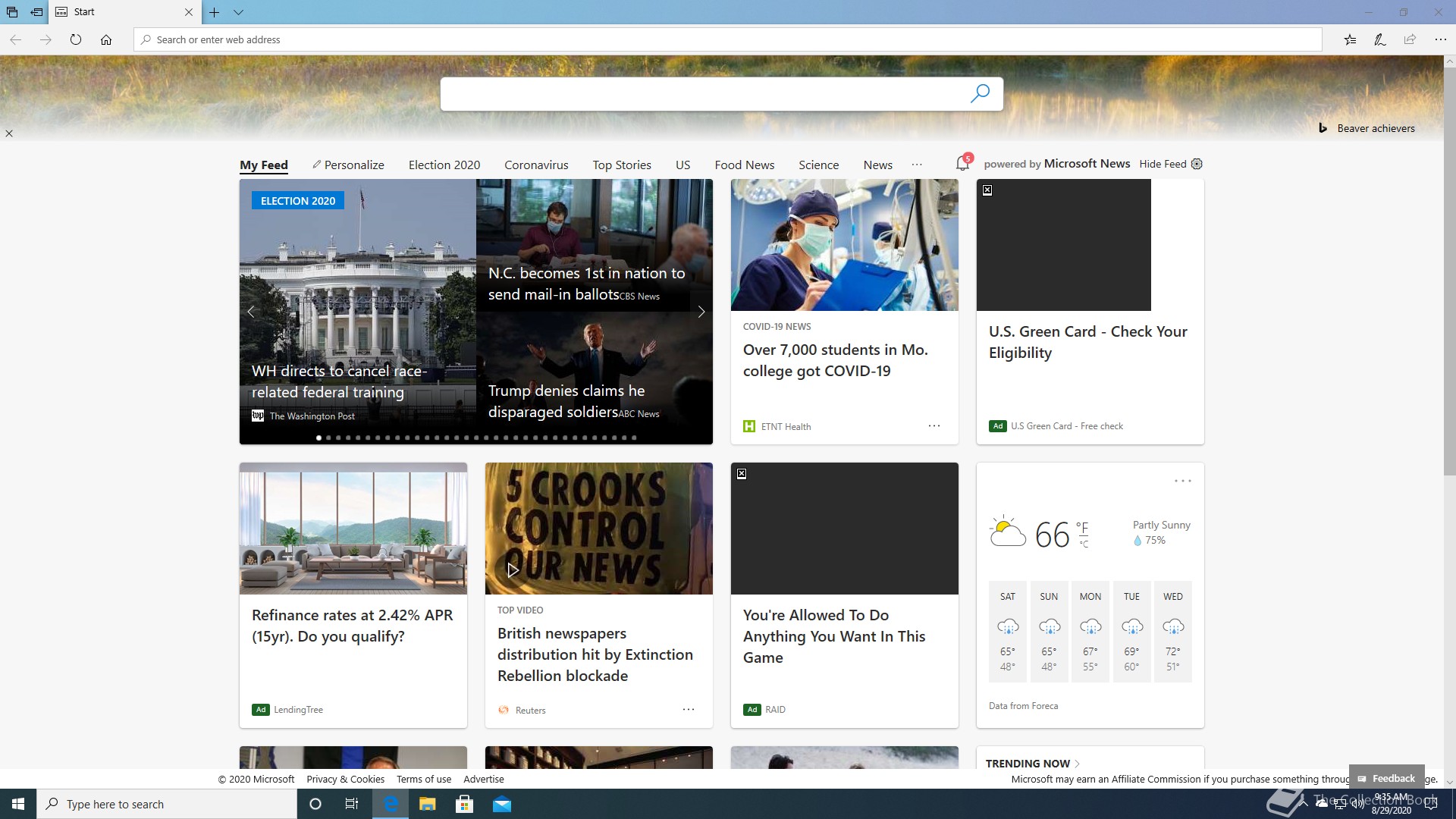1456x819 pixels.
Task: Open the Science tab
Action: [819, 165]
